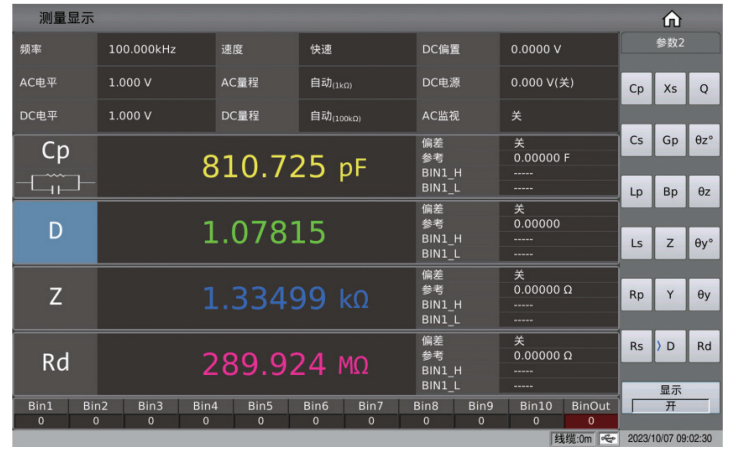The height and width of the screenshot is (464, 730).
Task: Toggle the D parameter 偏差 setting
Action: (x=558, y=209)
